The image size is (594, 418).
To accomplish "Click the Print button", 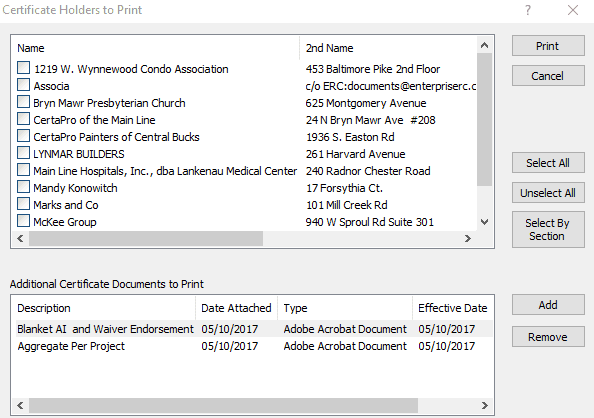I will click(x=548, y=46).
